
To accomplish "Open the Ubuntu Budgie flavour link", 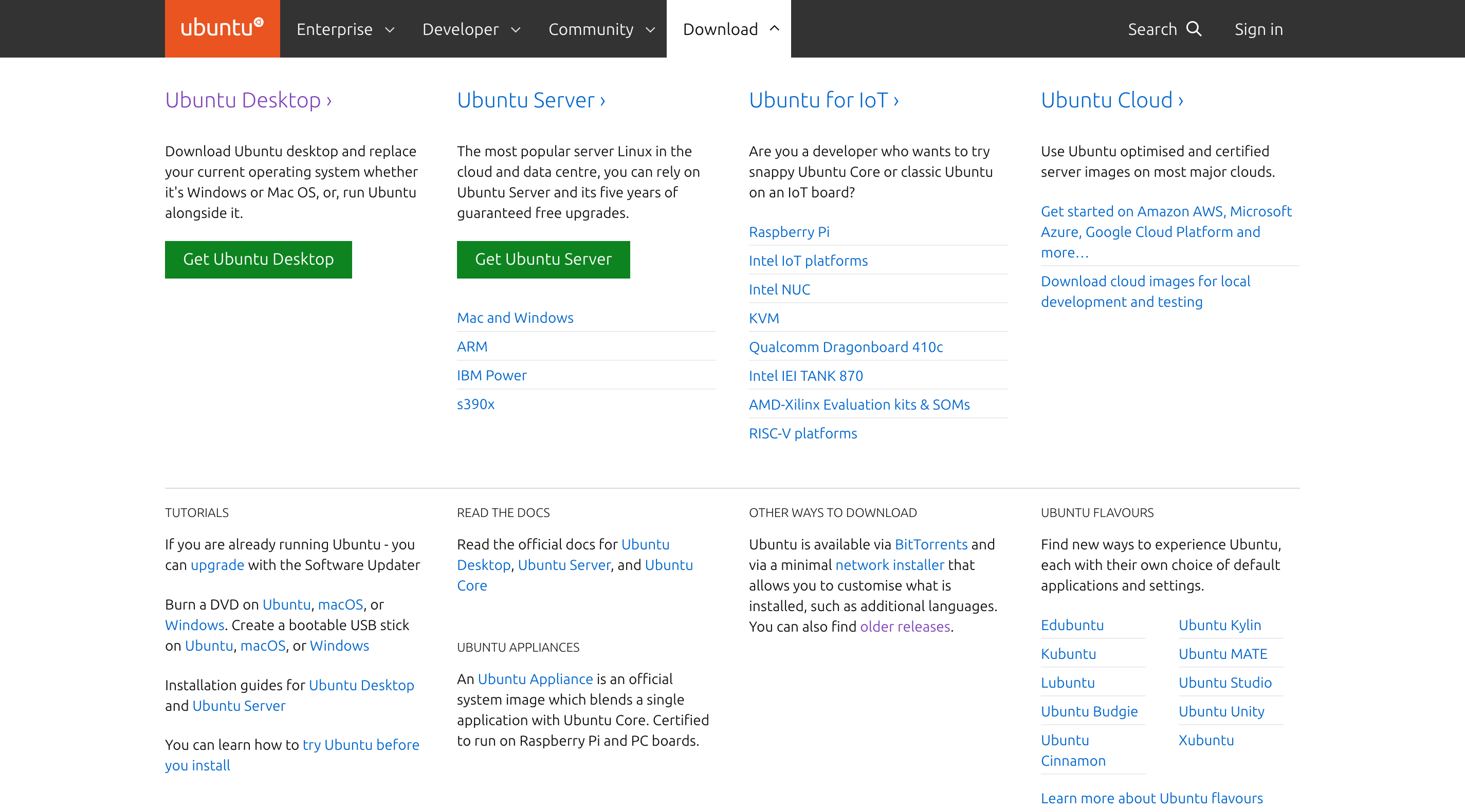I will (x=1089, y=712).
